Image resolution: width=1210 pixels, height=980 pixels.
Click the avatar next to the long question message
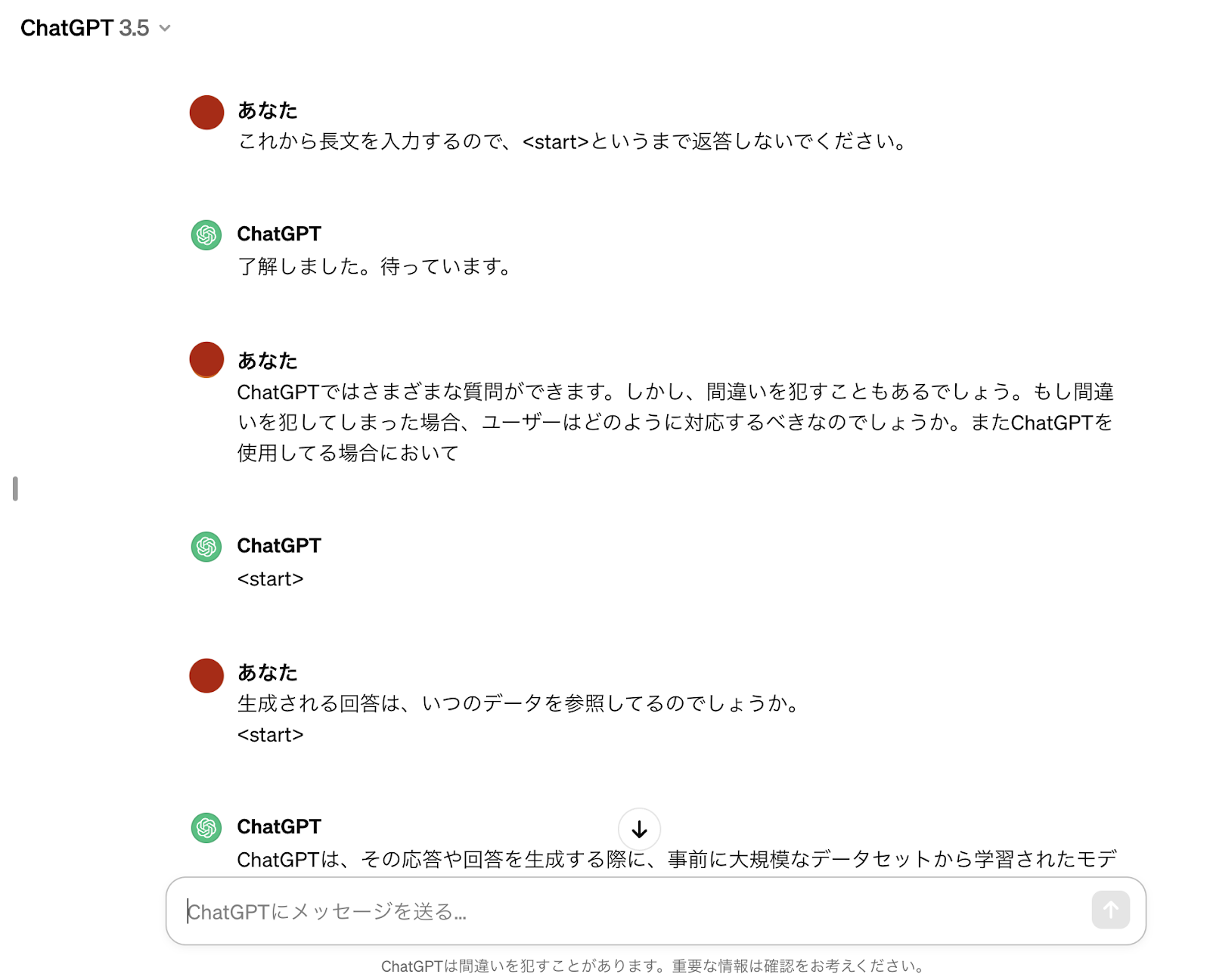(206, 360)
